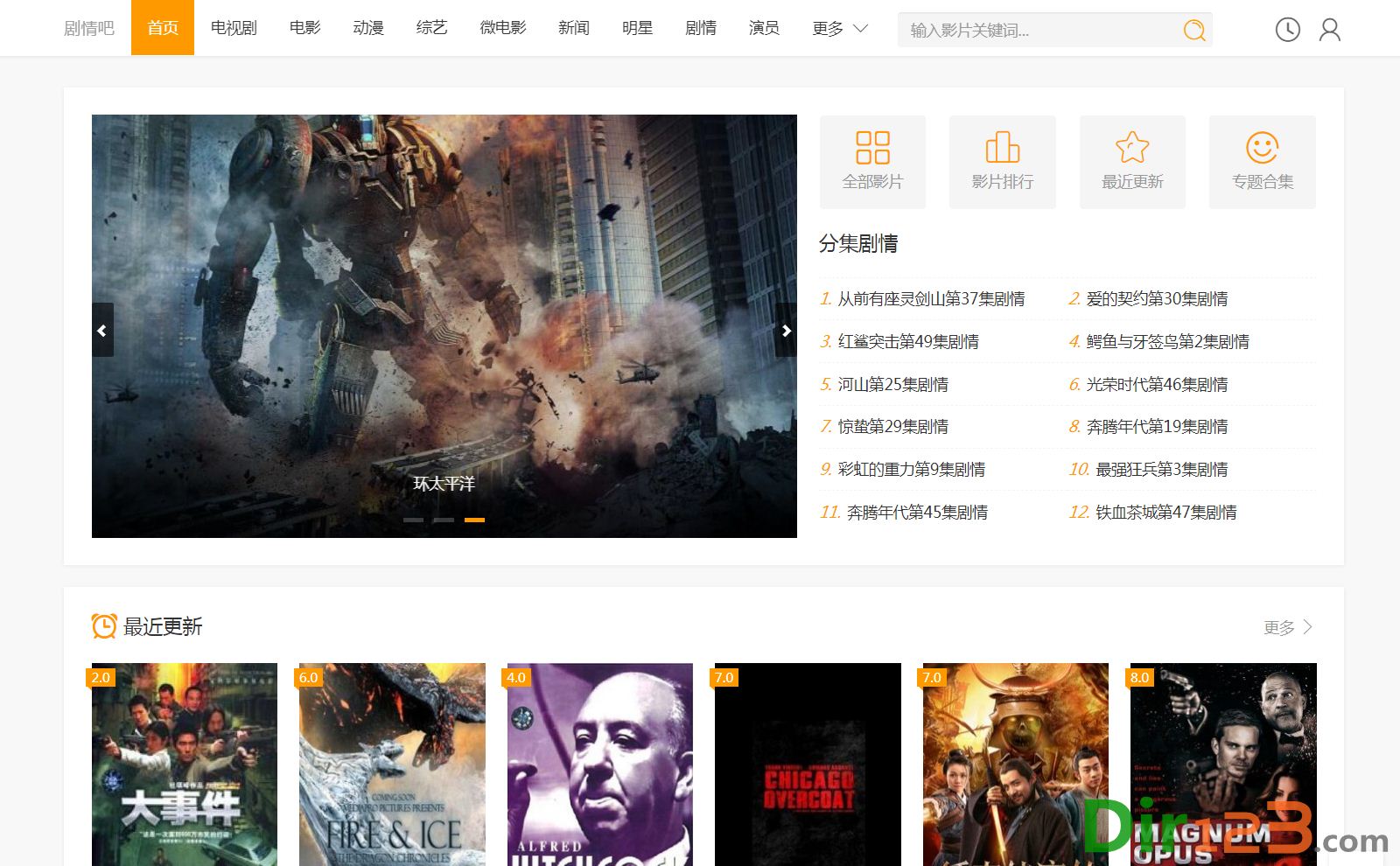Image resolution: width=1400 pixels, height=866 pixels.
Task: Open 影片排行 ranking icon tile
Action: (x=1003, y=162)
